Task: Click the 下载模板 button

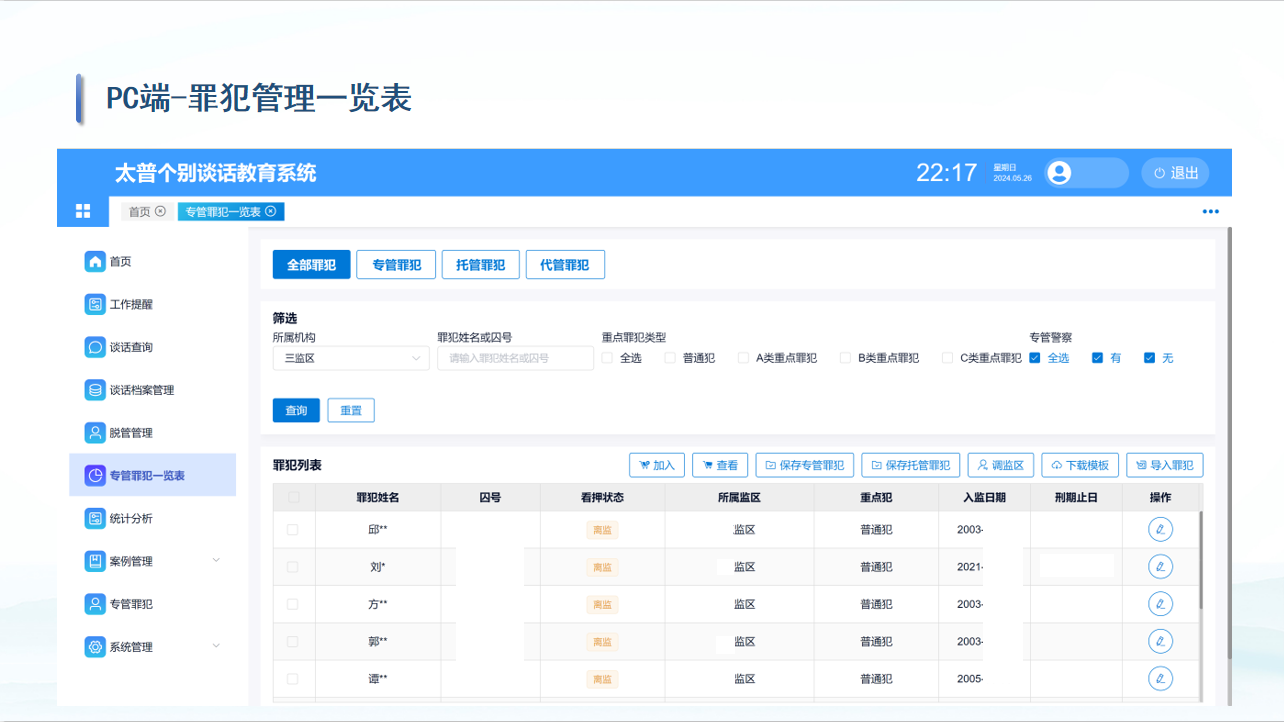Action: pyautogui.click(x=1080, y=465)
